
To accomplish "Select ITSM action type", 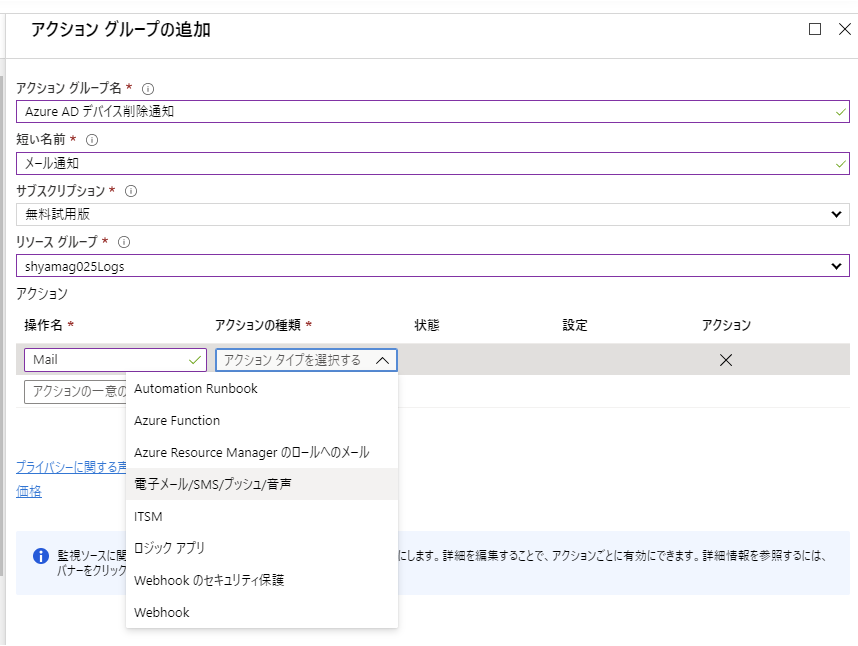I will point(262,516).
